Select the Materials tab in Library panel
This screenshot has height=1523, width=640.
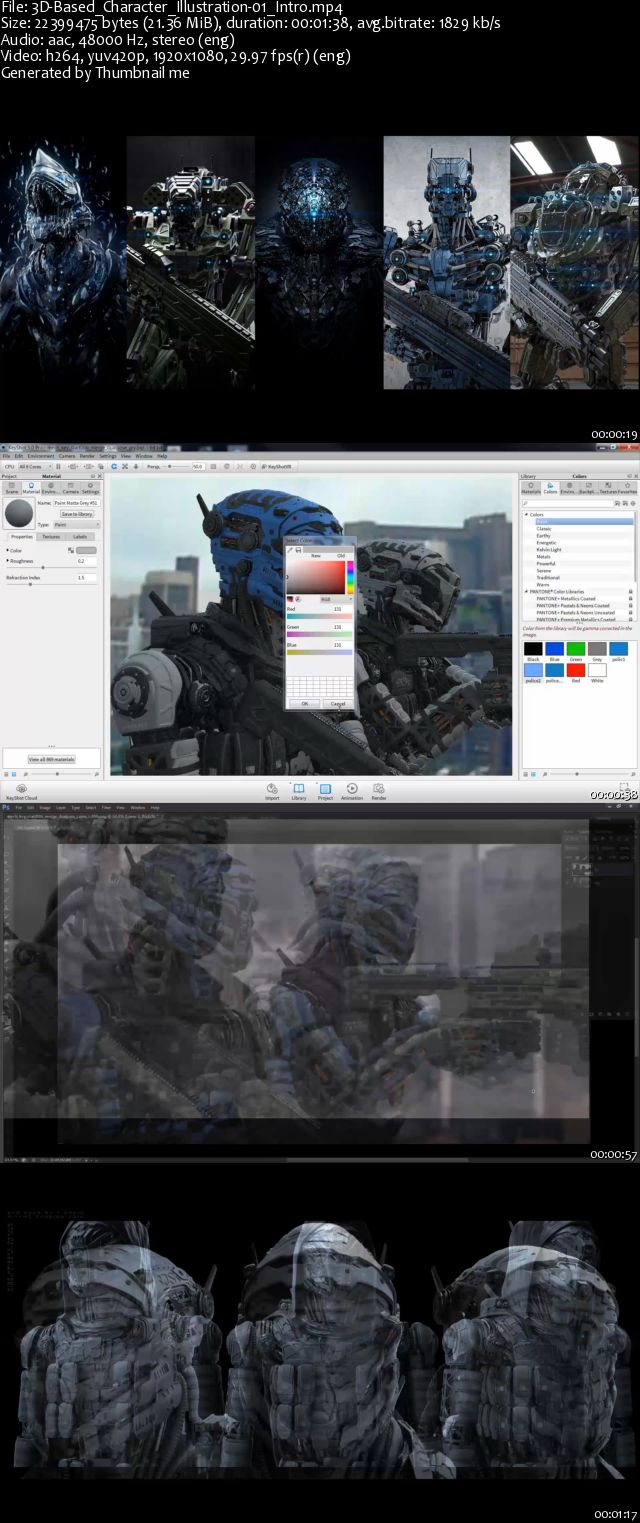(x=531, y=489)
